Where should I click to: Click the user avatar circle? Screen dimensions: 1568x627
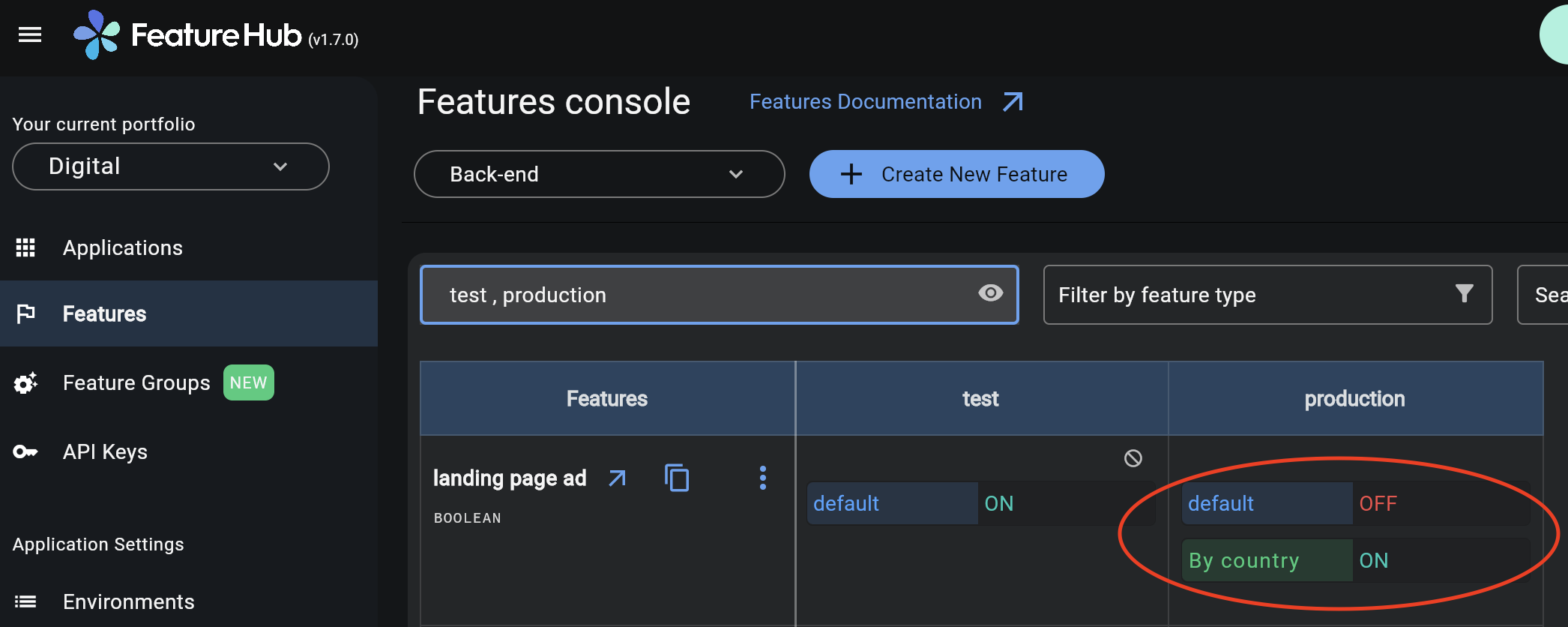[1555, 34]
